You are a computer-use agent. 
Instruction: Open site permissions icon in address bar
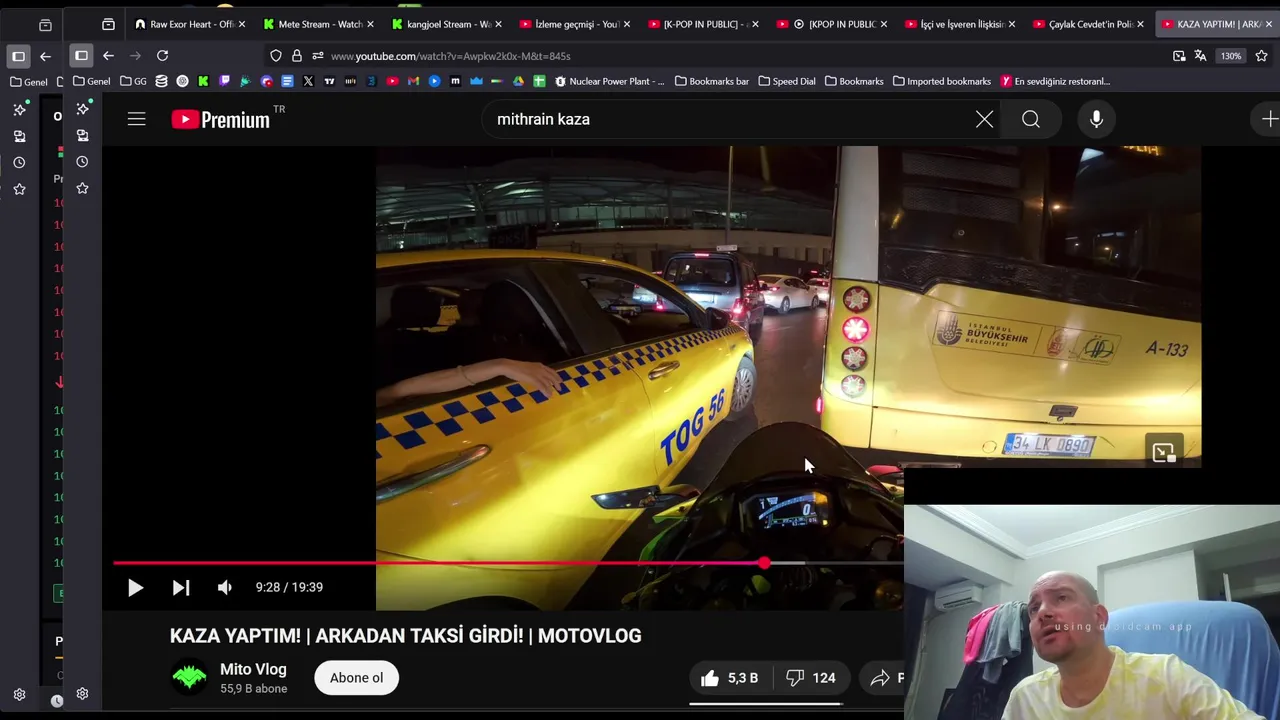pos(318,56)
